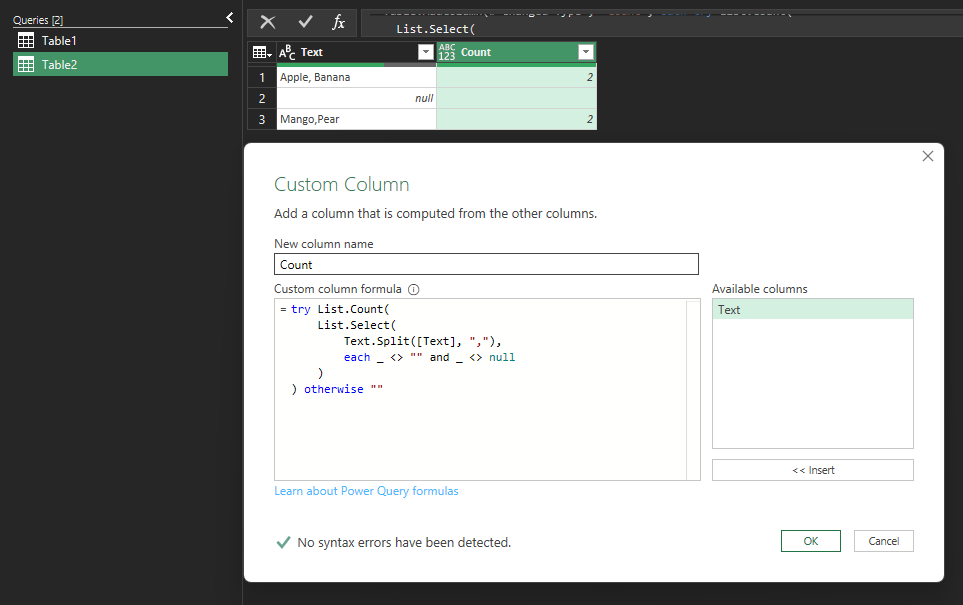Screen dimensions: 963x605
Task: Select Table1 query
Action: (x=120, y=41)
